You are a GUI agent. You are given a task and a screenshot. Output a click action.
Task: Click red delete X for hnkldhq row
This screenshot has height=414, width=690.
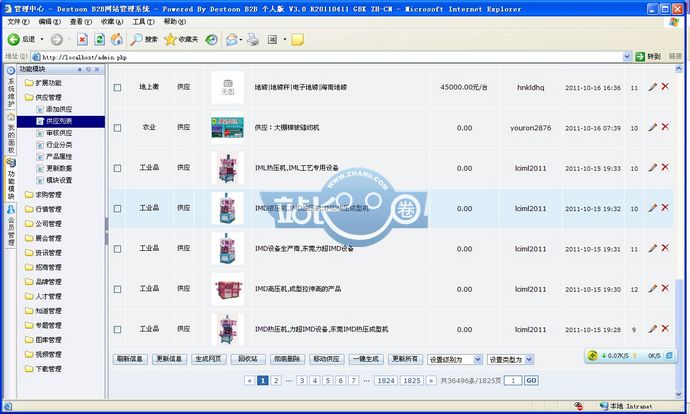click(x=665, y=87)
